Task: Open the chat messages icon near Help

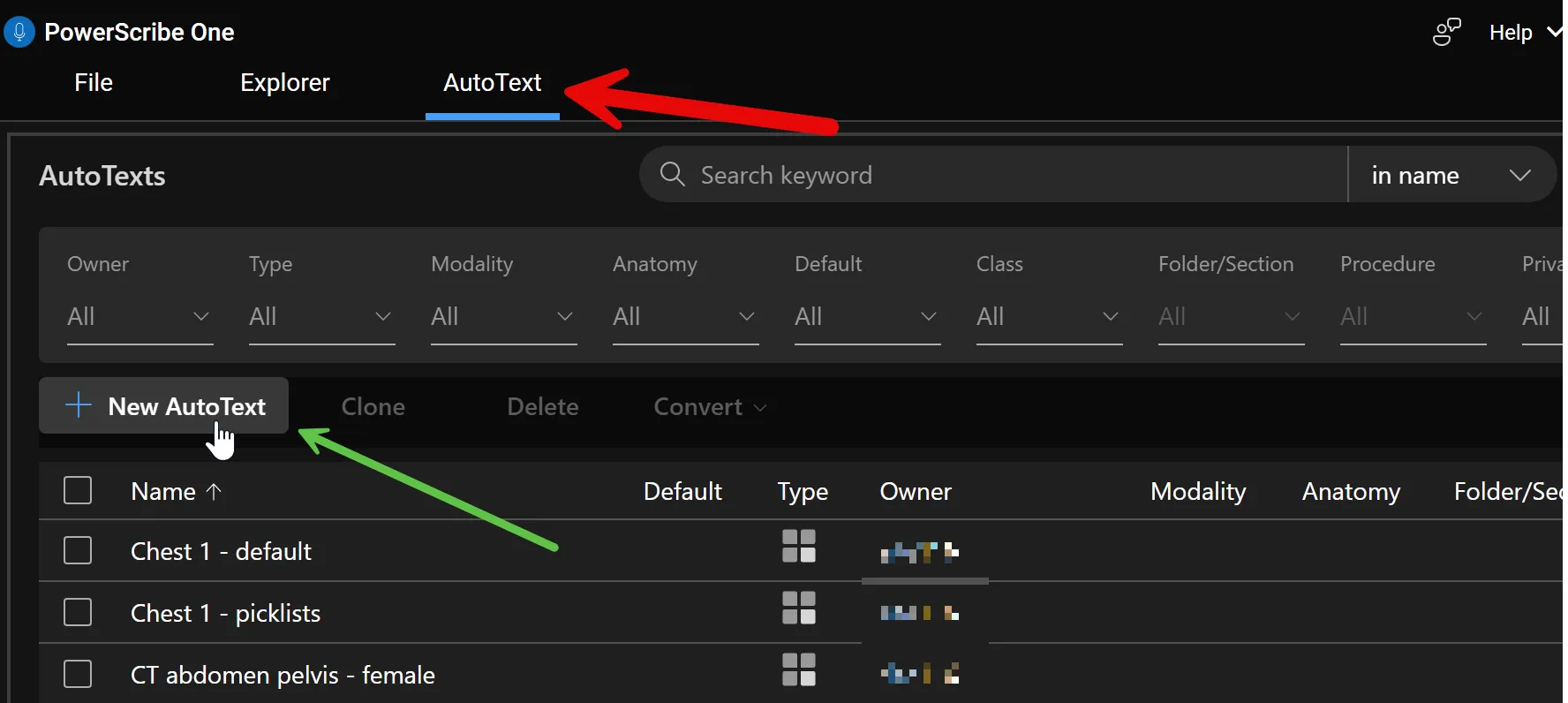Action: coord(1446,33)
